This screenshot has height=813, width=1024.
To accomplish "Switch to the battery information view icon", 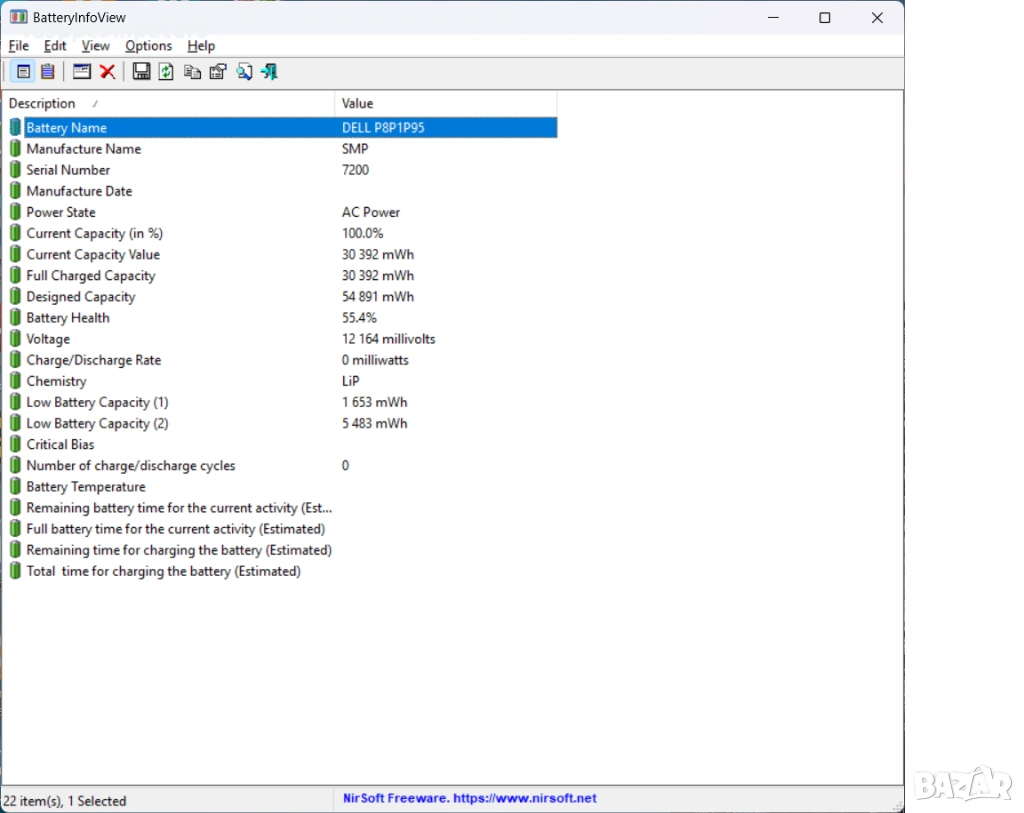I will click(22, 72).
